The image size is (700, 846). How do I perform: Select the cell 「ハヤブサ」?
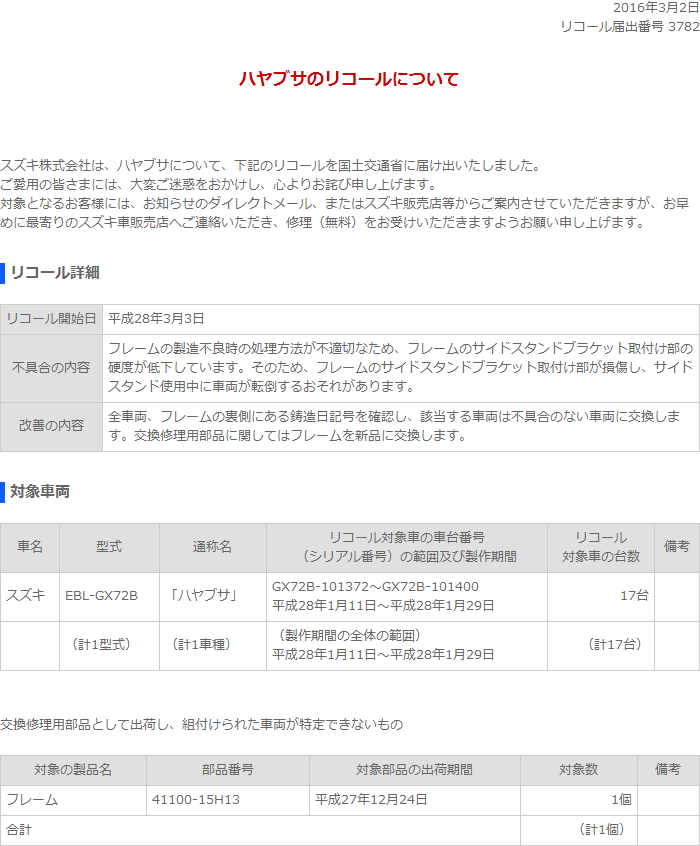(x=213, y=597)
